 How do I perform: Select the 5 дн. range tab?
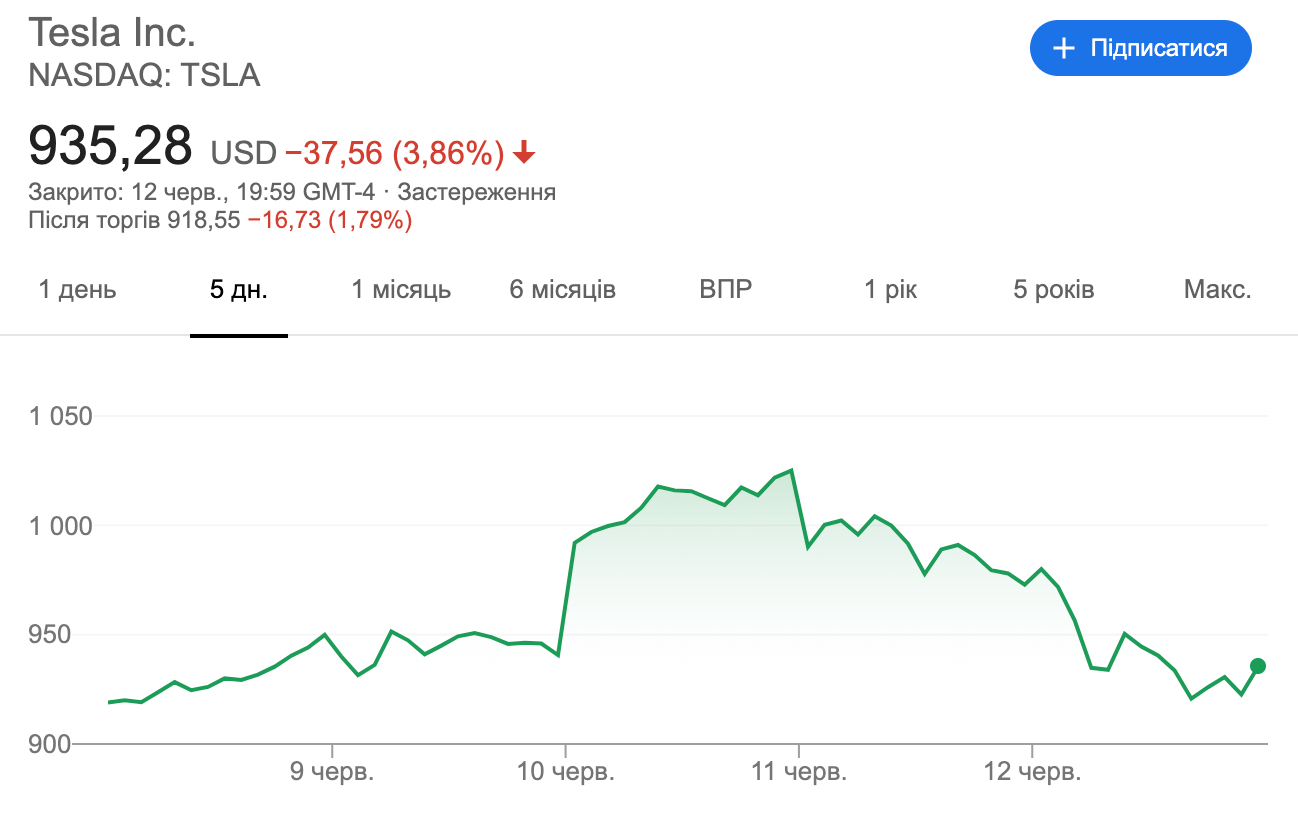point(238,290)
